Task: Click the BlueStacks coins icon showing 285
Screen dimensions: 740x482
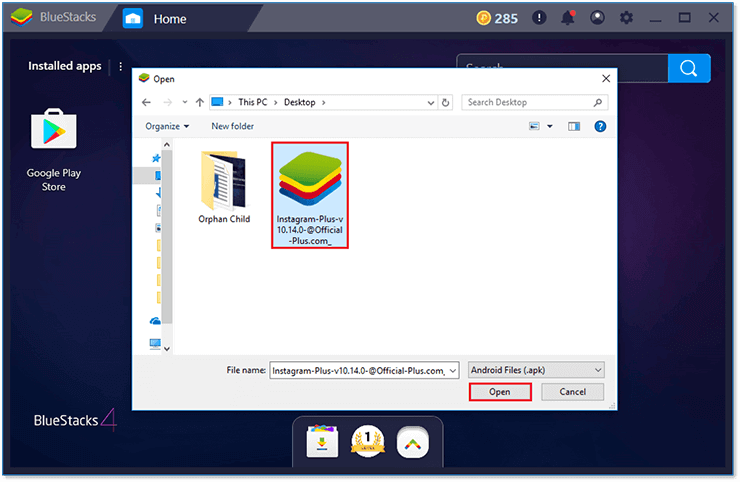Action: pos(483,18)
